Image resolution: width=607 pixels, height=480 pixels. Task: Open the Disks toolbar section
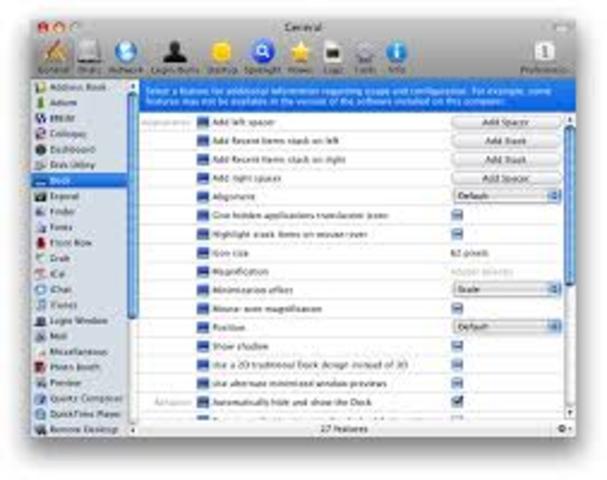[89, 57]
